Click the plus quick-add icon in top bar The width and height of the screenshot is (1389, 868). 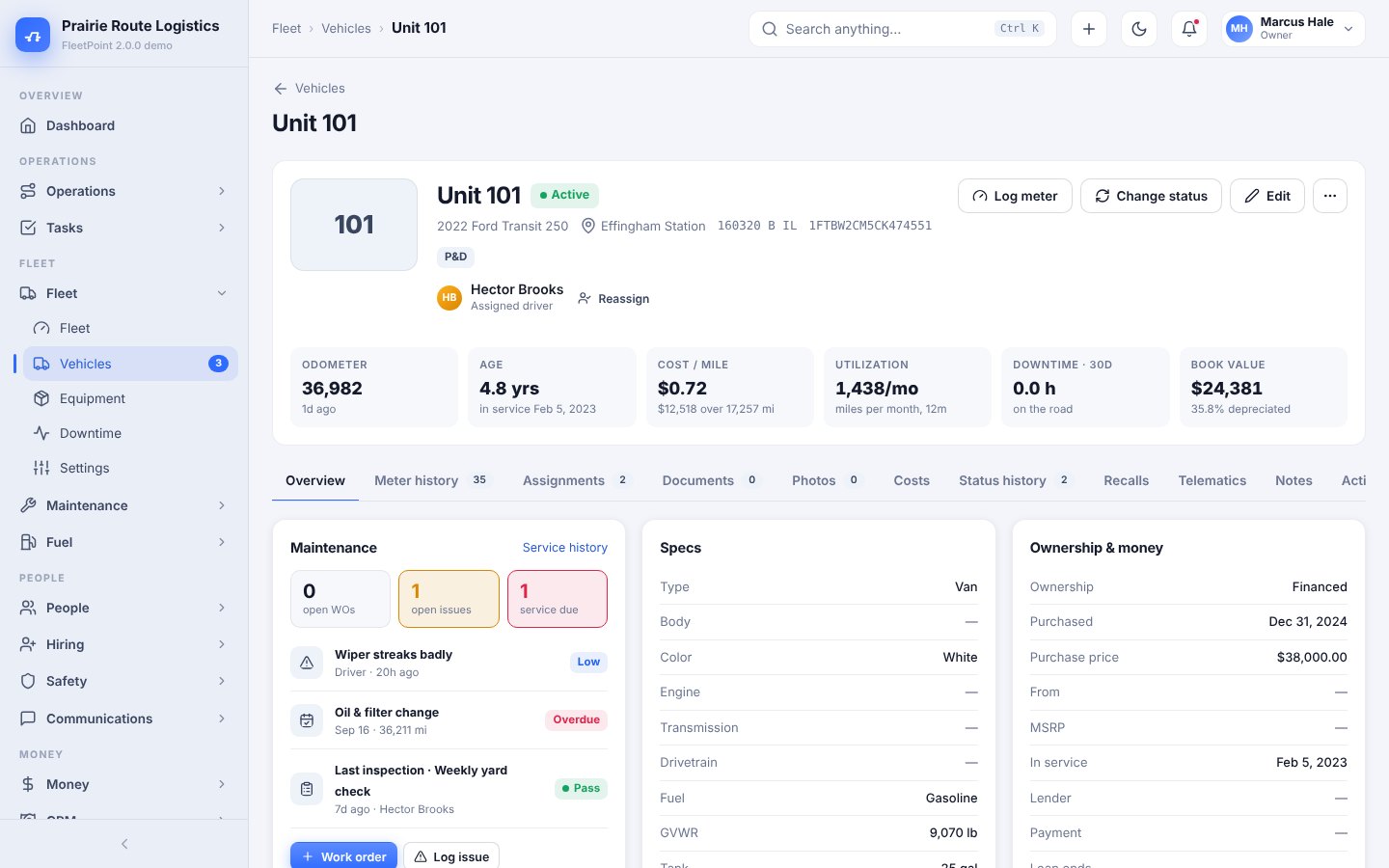[x=1089, y=29]
